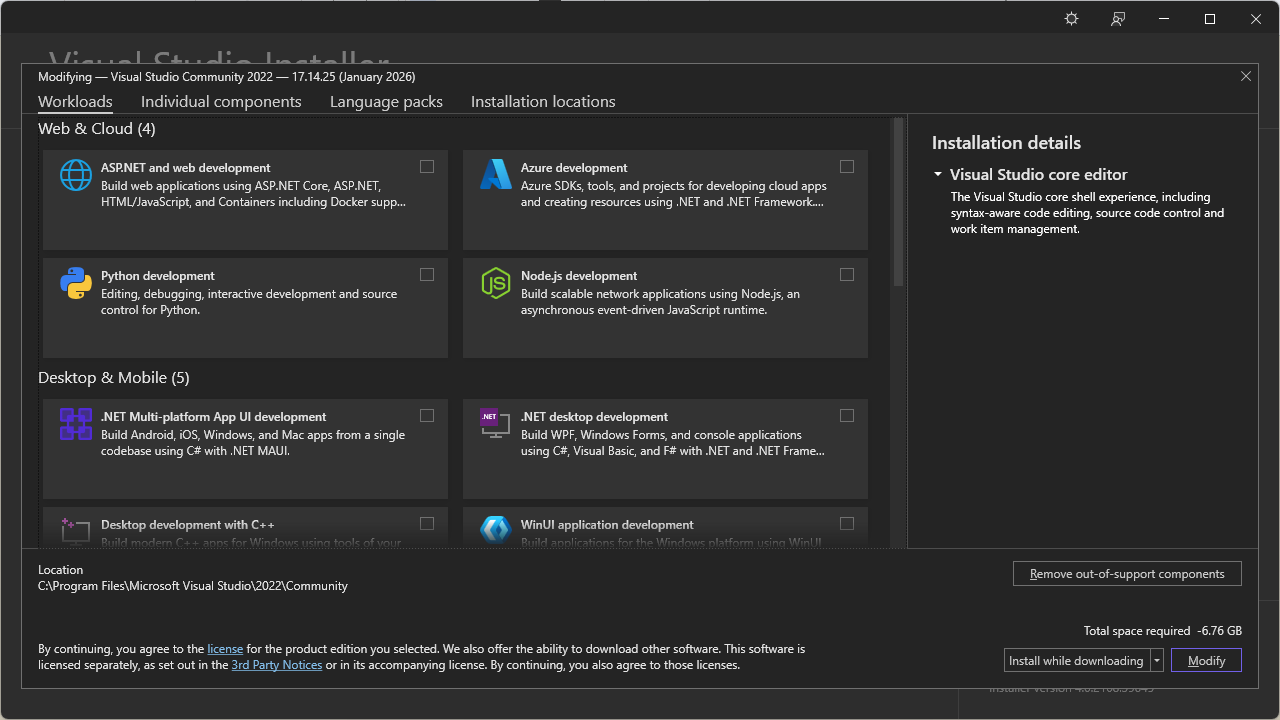Viewport: 1280px width, 720px height.
Task: Click the Web & Cloud (4) heading
Action: coord(97,129)
